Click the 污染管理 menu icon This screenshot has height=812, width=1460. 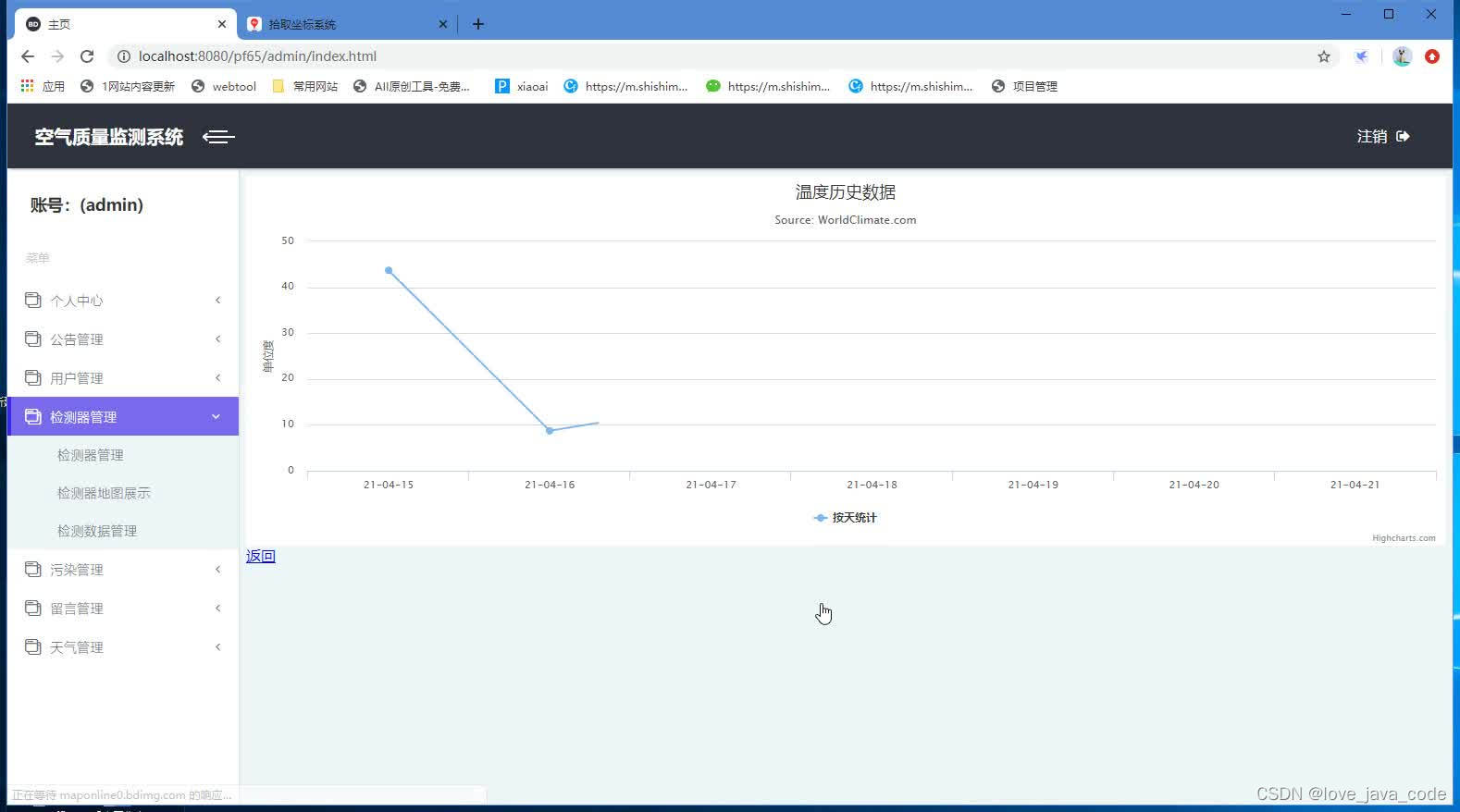point(33,569)
